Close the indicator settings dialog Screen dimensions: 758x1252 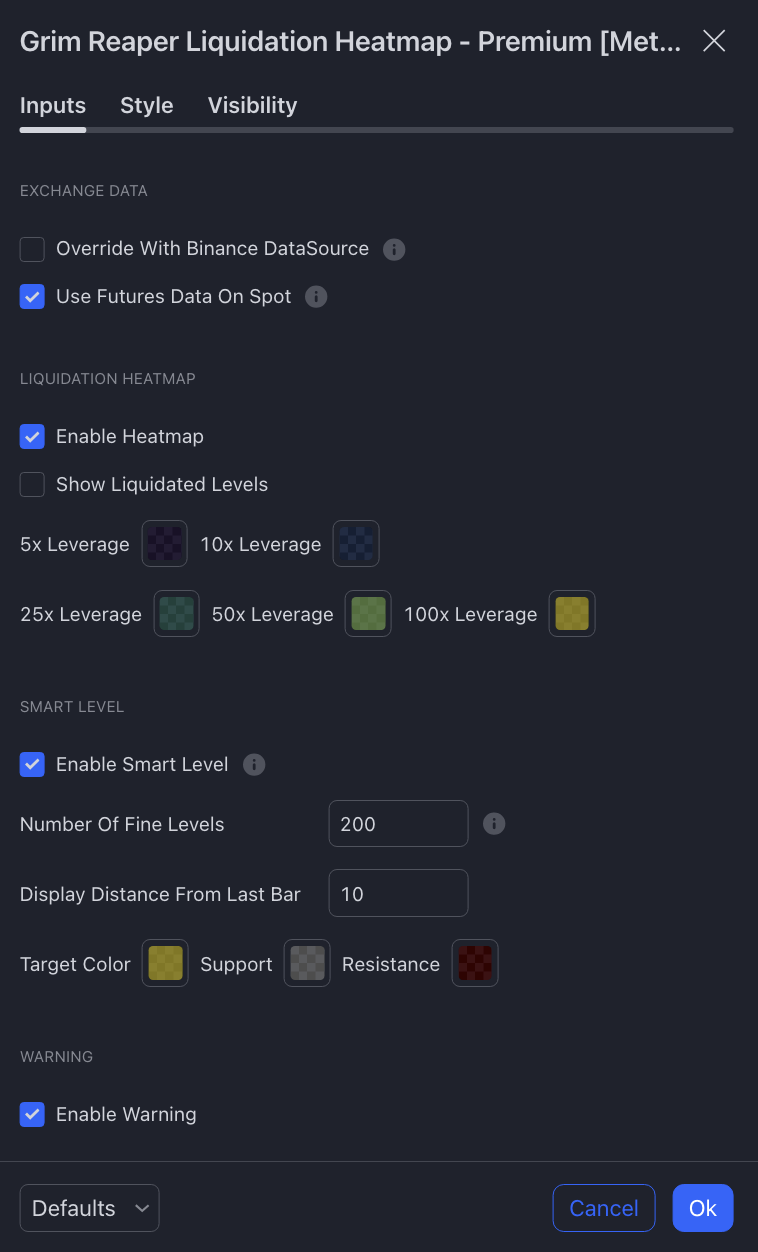point(714,41)
